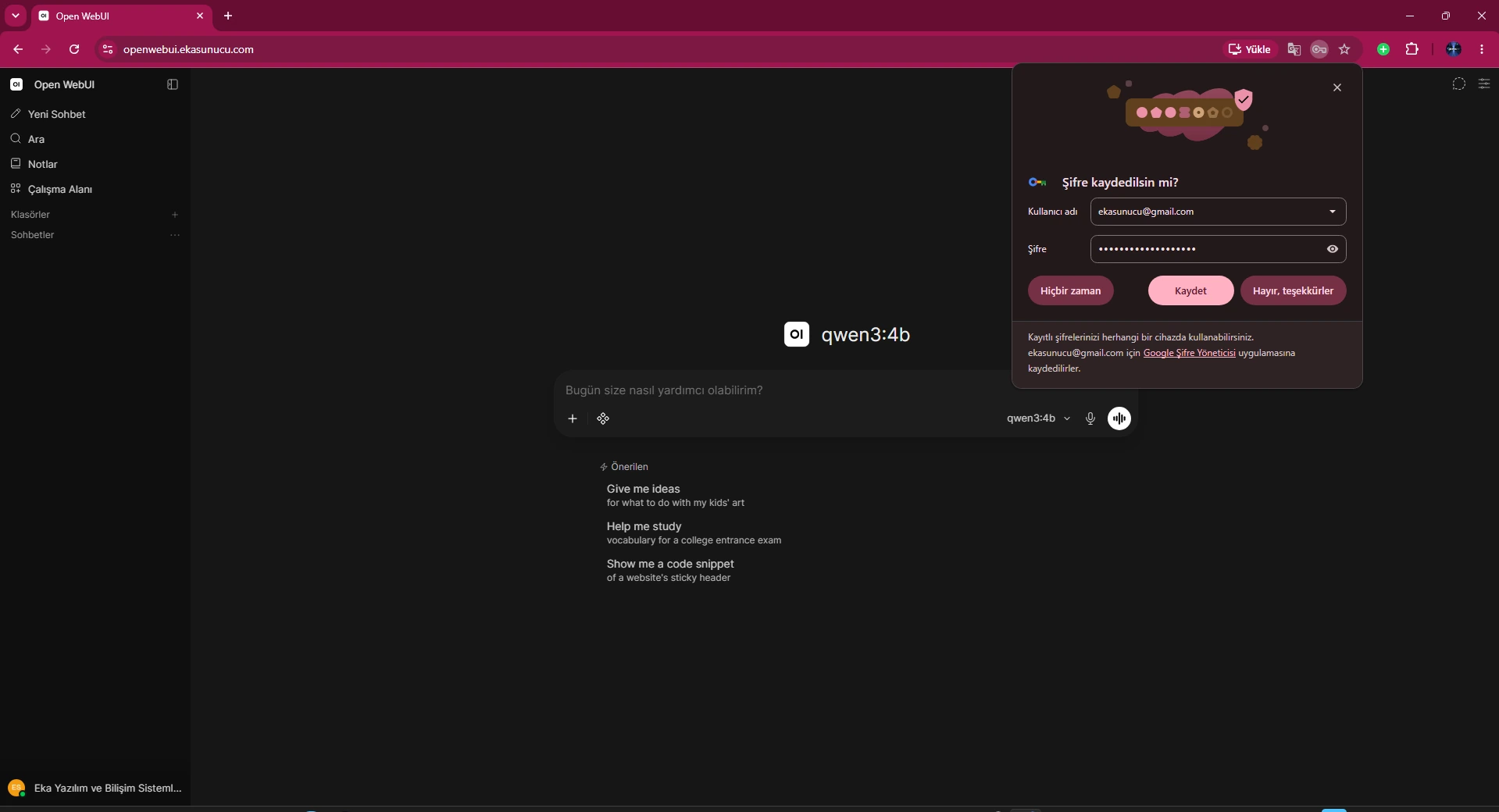Click the qwen3:4b model logo on welcome screen
This screenshot has height=812, width=1499.
(x=797, y=334)
